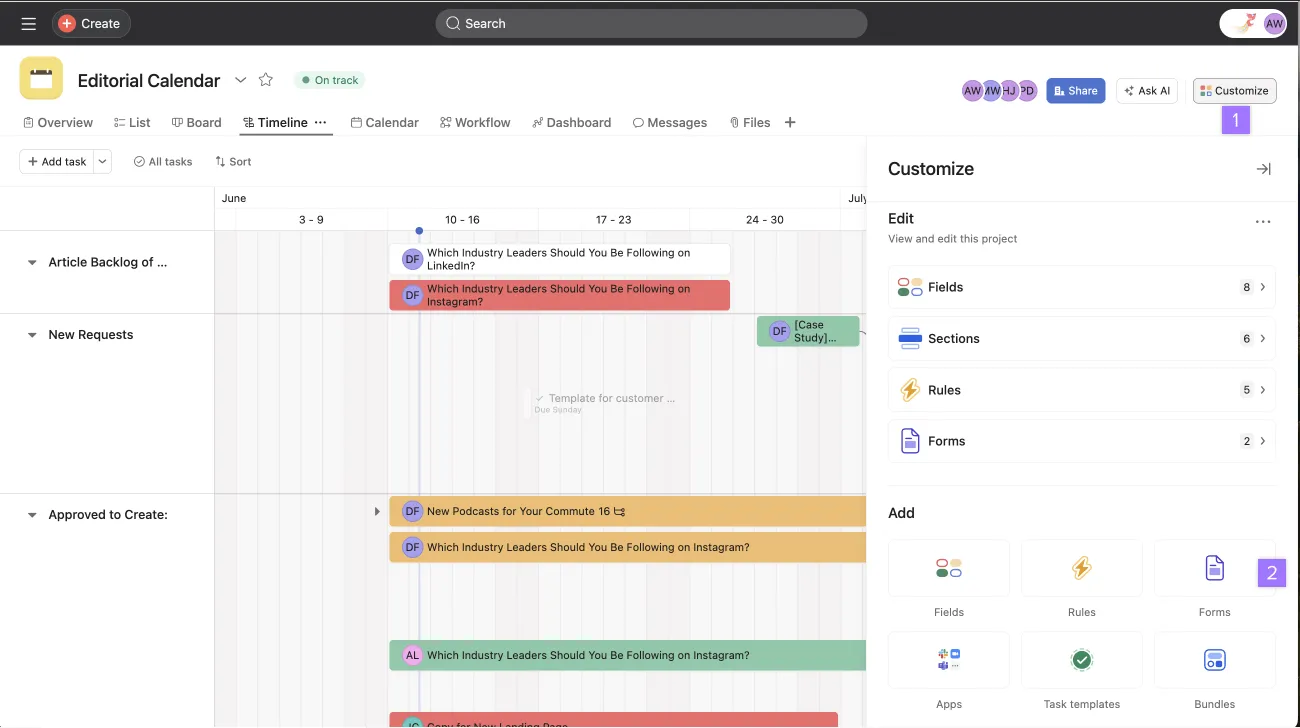Click the Share button
Screen dimensions: 1300x728
tap(1075, 90)
